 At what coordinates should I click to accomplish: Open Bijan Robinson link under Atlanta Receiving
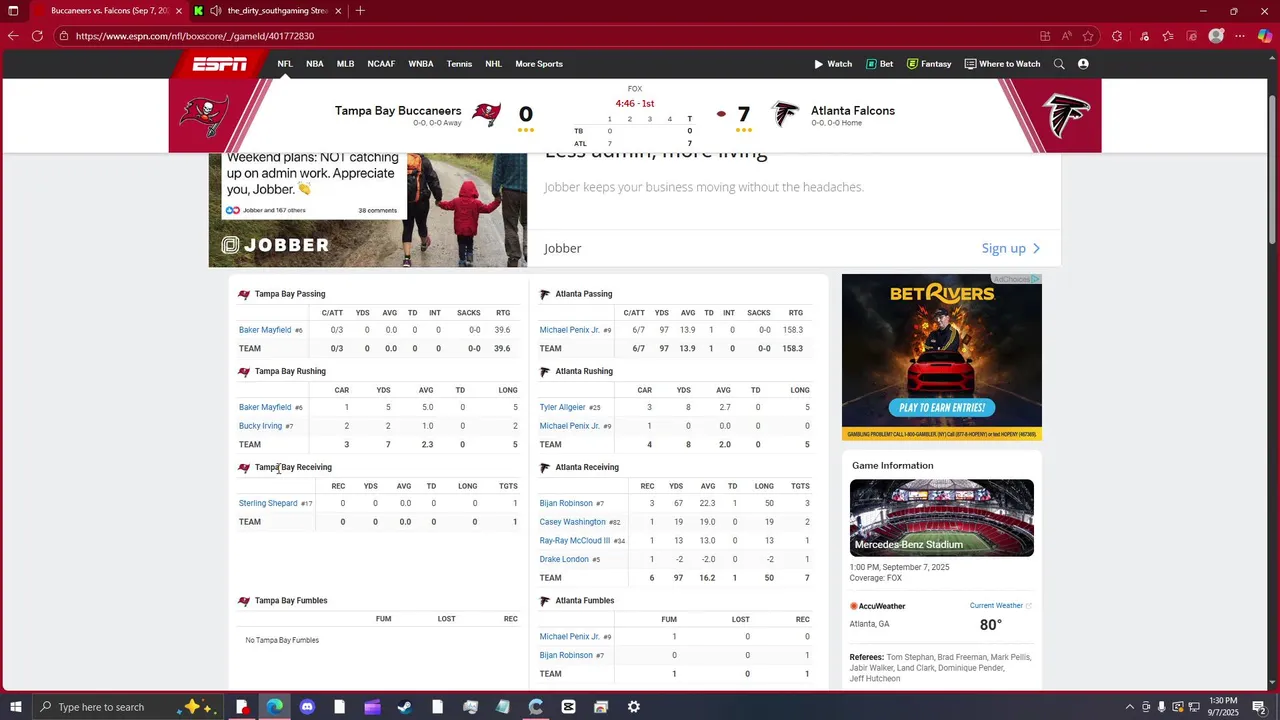tap(566, 503)
